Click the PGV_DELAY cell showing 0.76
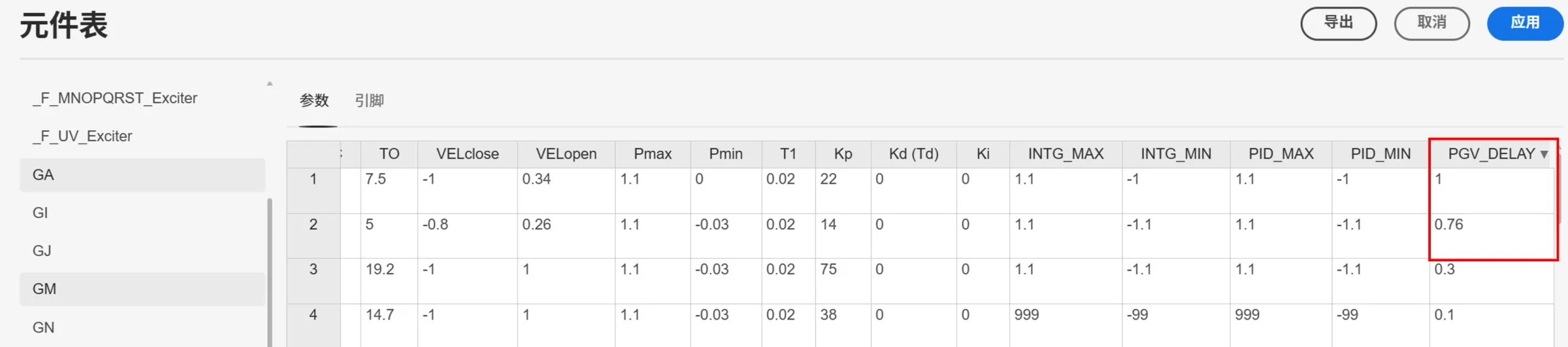Screen dimensions: 1568x347 [1491, 234]
